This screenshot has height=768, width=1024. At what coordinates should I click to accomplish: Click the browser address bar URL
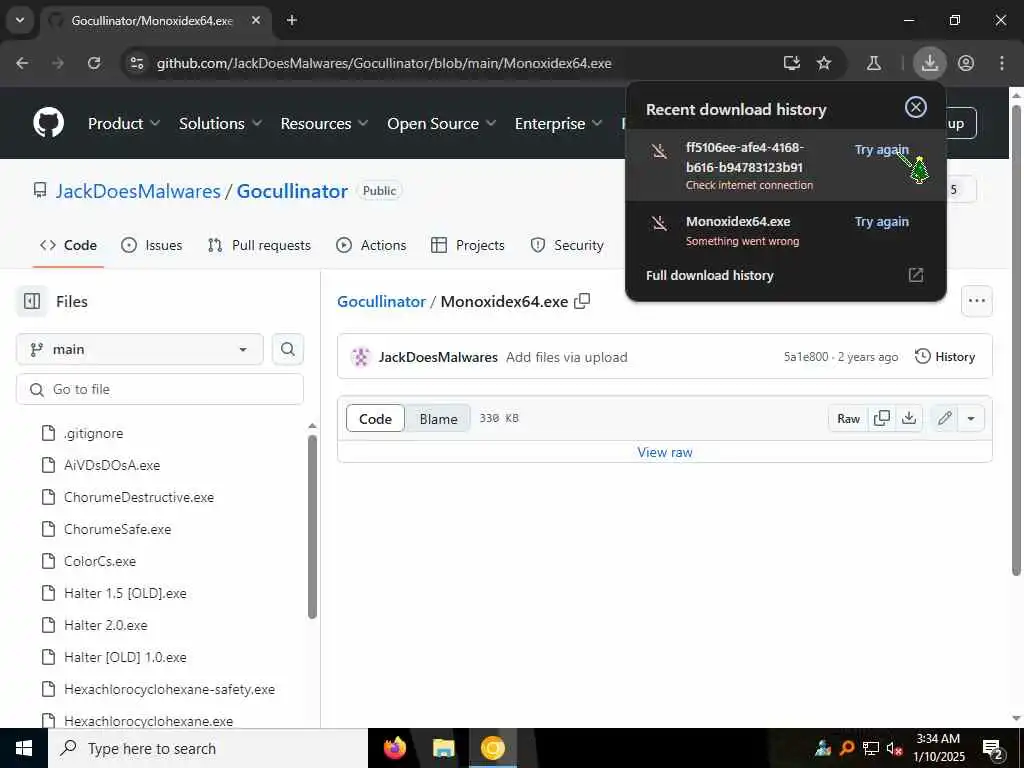coord(384,63)
